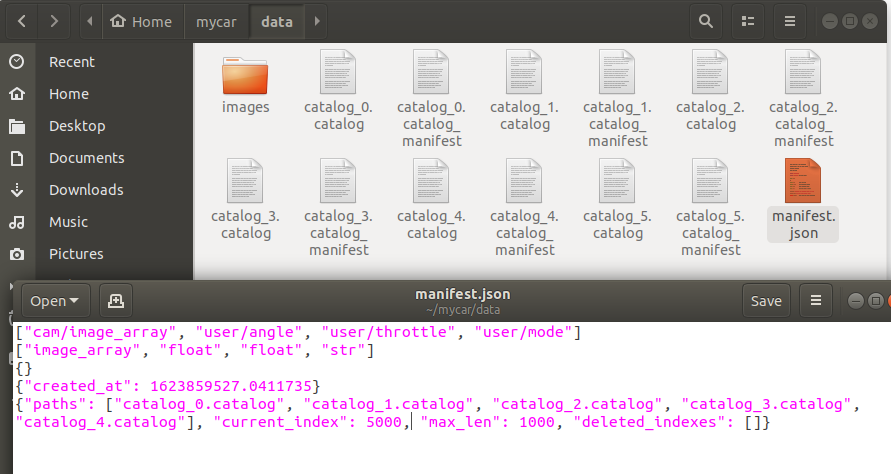Minimize the Files window
Image resolution: width=891 pixels, height=474 pixels.
(x=830, y=22)
